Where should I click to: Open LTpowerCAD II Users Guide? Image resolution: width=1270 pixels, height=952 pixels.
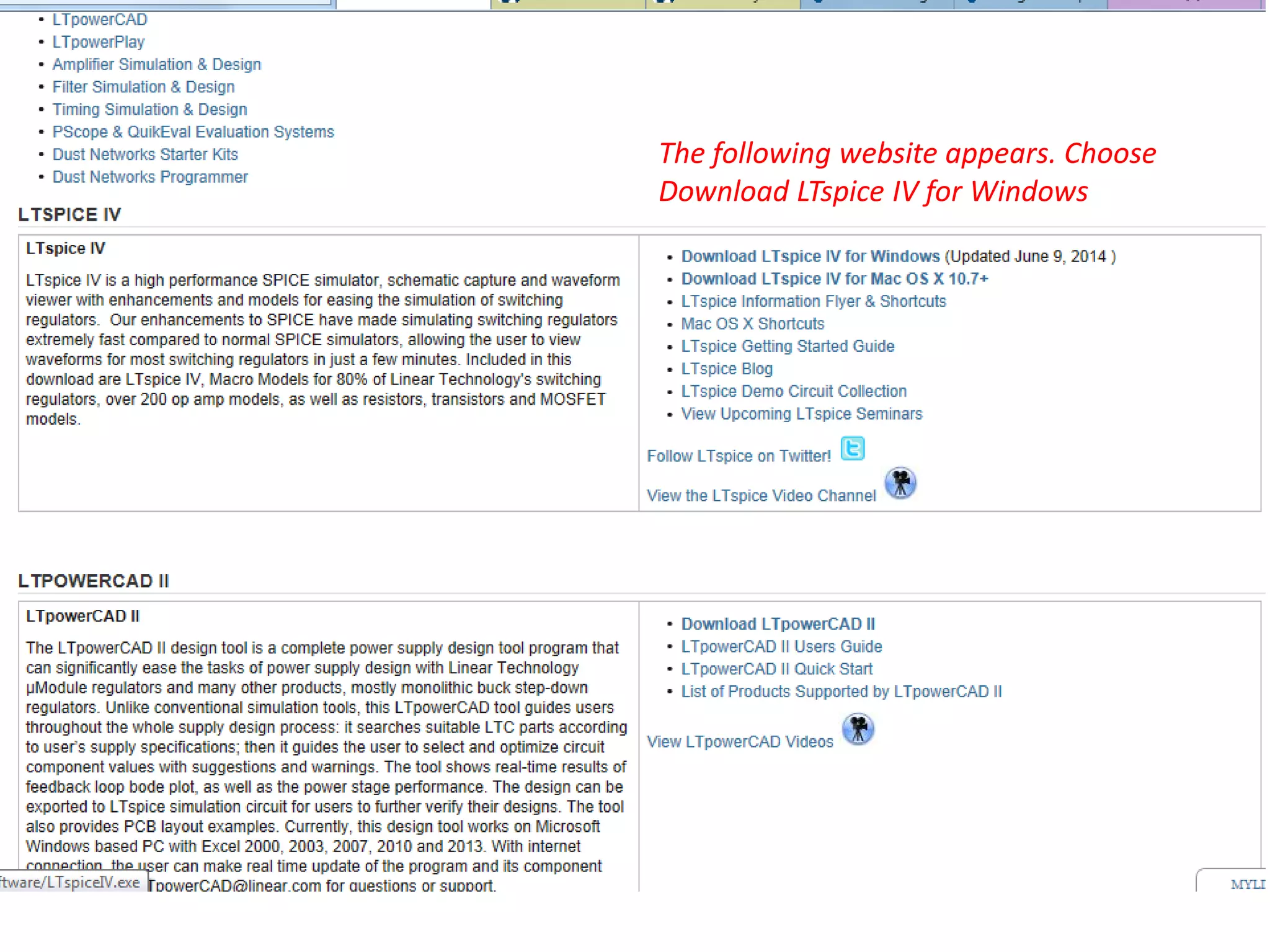(x=781, y=646)
